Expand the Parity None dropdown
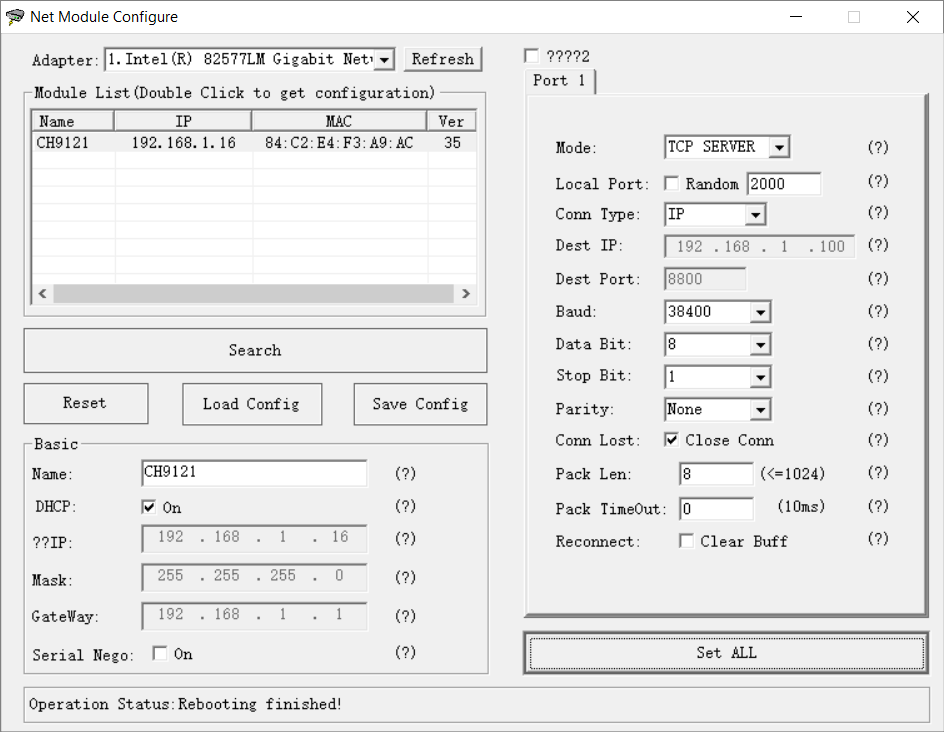 point(760,410)
